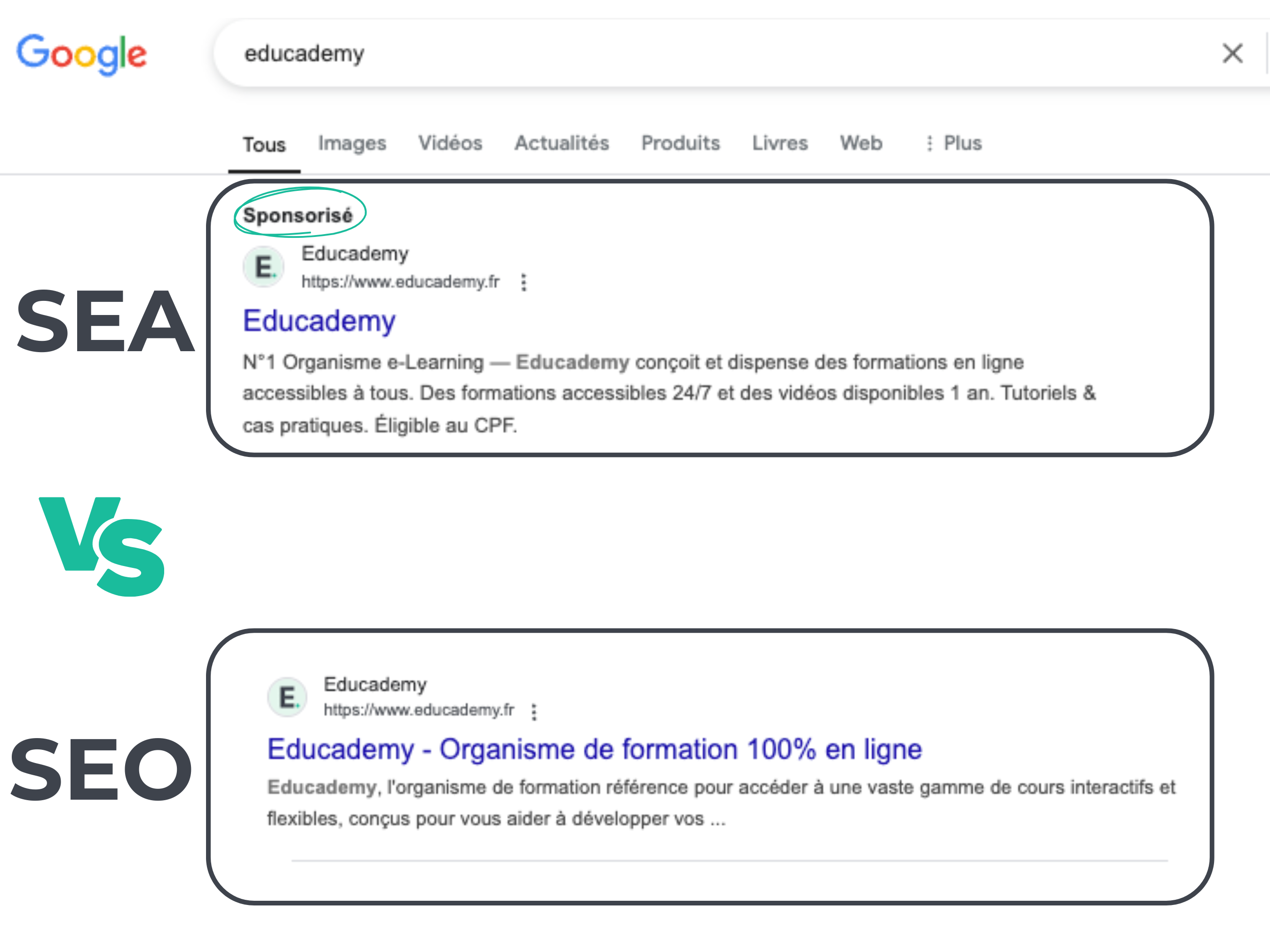This screenshot has width=1270, height=952.
Task: Clear the search query with the X
Action: click(x=1232, y=54)
